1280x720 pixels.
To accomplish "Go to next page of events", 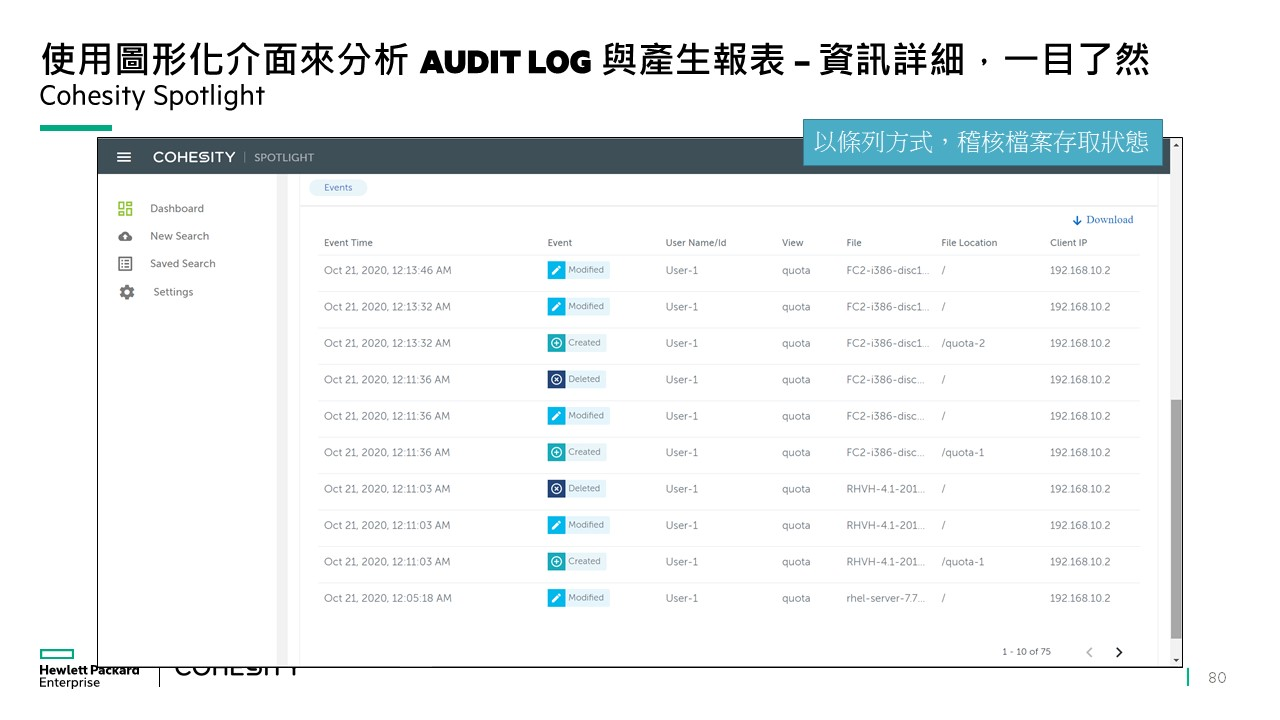I will (x=1119, y=652).
